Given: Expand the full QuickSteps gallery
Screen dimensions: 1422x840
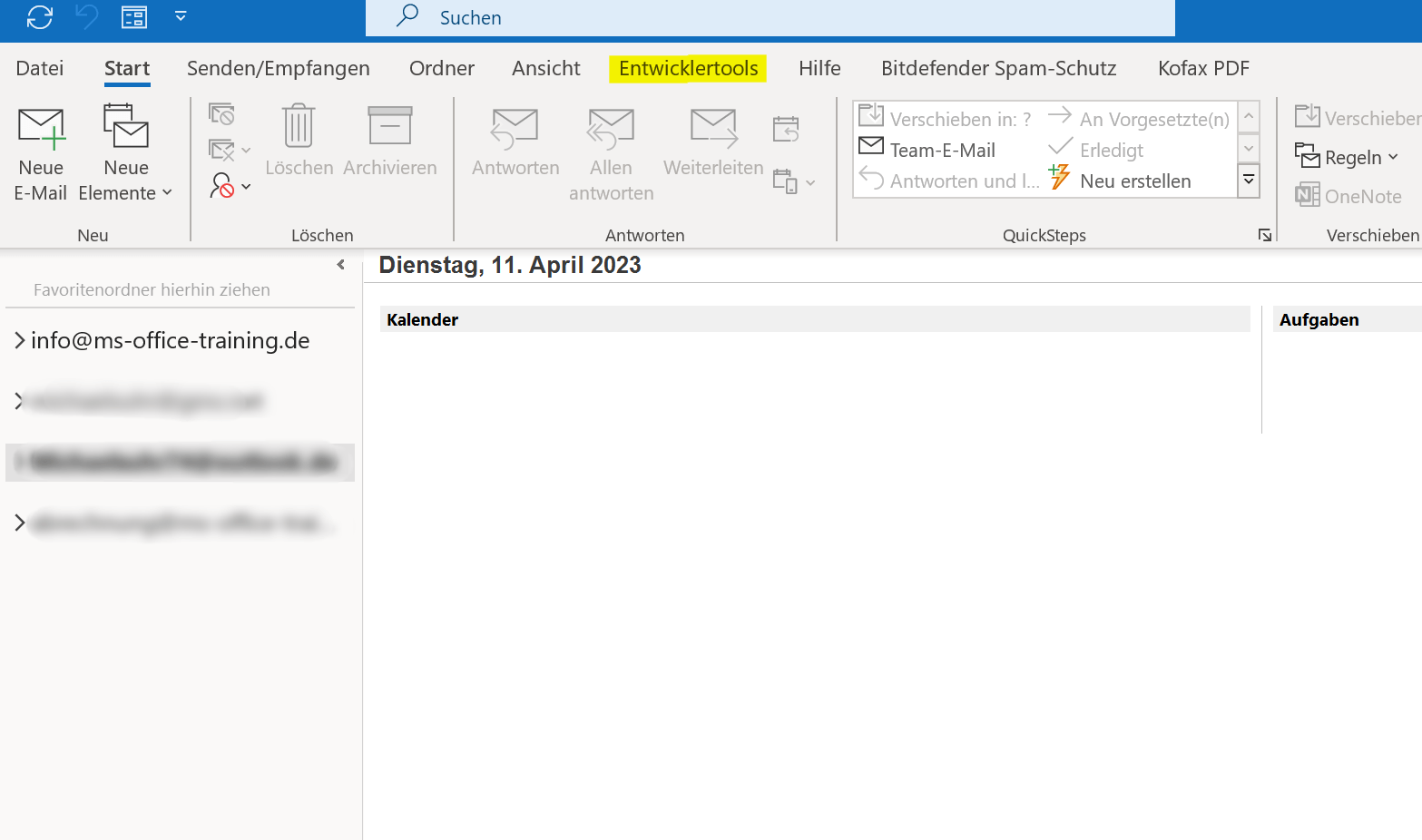Looking at the screenshot, I should [1249, 180].
